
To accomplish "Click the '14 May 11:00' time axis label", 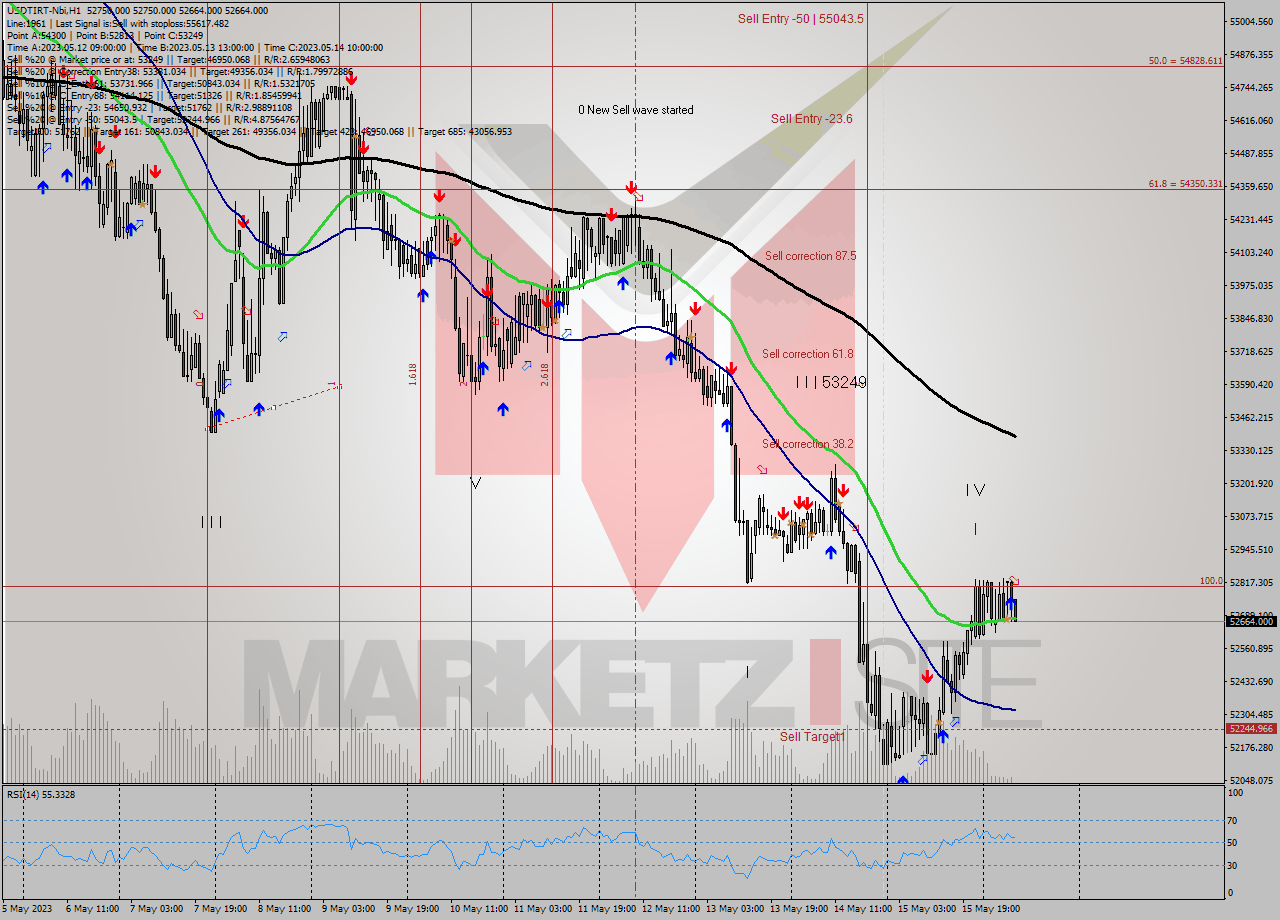I will click(865, 909).
